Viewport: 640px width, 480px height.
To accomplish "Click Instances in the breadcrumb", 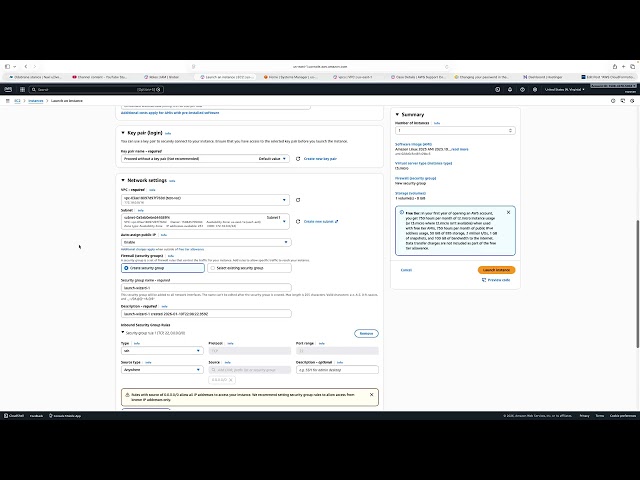I will point(36,101).
